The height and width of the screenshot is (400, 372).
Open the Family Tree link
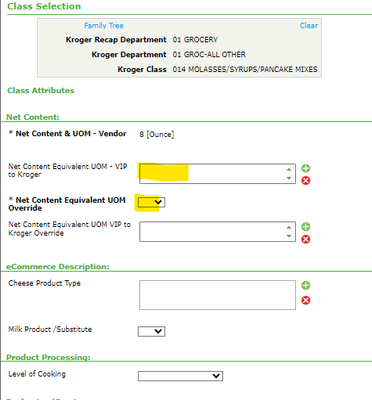pyautogui.click(x=104, y=26)
